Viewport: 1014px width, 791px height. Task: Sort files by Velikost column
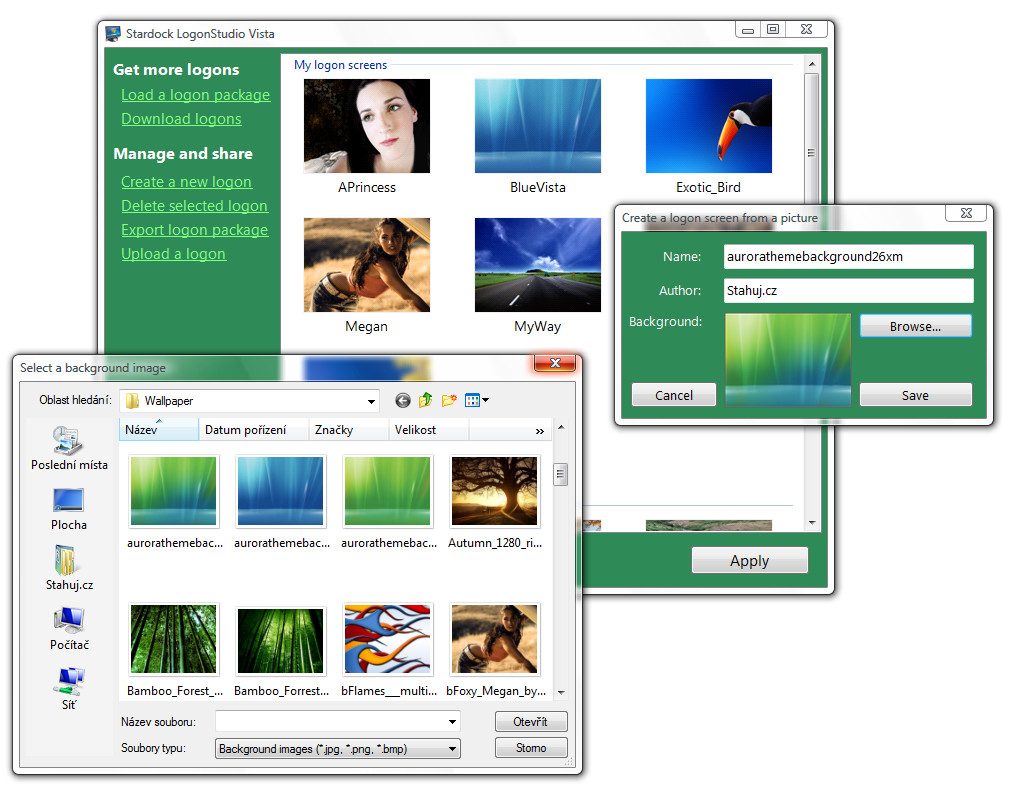point(428,430)
